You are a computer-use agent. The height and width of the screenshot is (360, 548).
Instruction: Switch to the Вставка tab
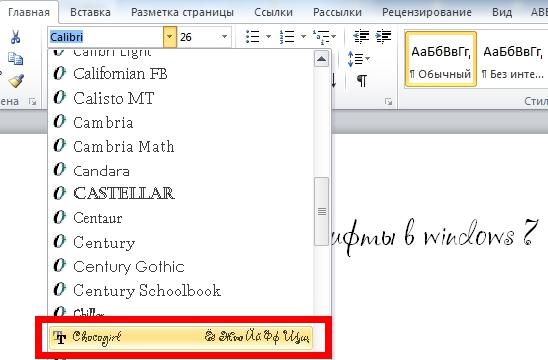(90, 12)
